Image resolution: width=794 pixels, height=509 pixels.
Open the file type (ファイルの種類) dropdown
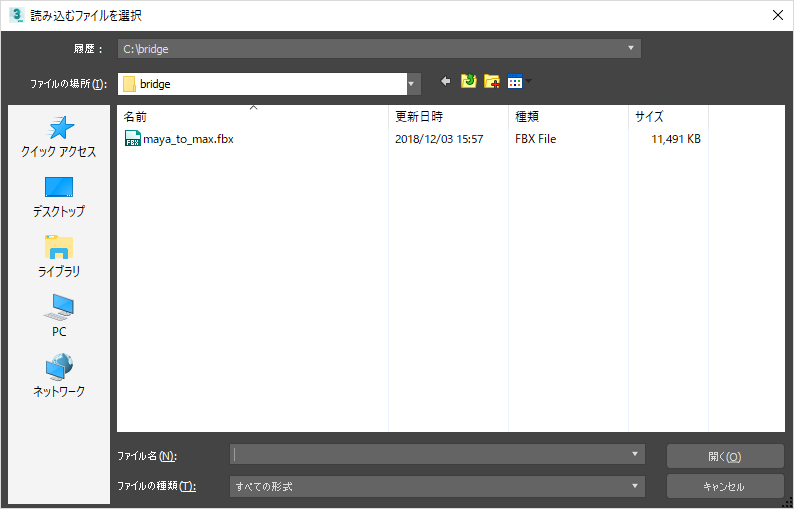[x=635, y=486]
